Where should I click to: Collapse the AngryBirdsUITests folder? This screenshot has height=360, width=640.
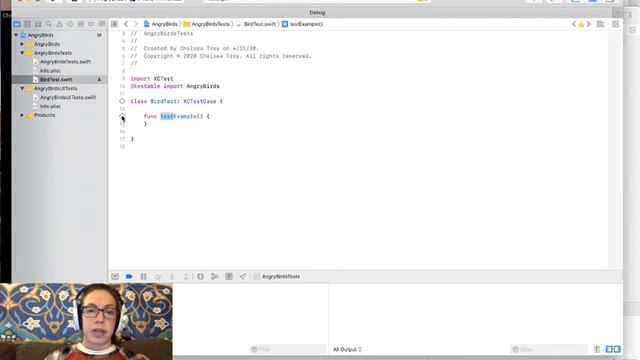tap(22, 89)
